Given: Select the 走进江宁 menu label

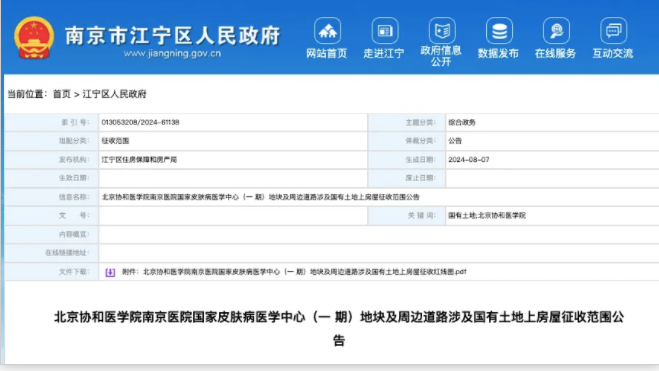Looking at the screenshot, I should (384, 54).
